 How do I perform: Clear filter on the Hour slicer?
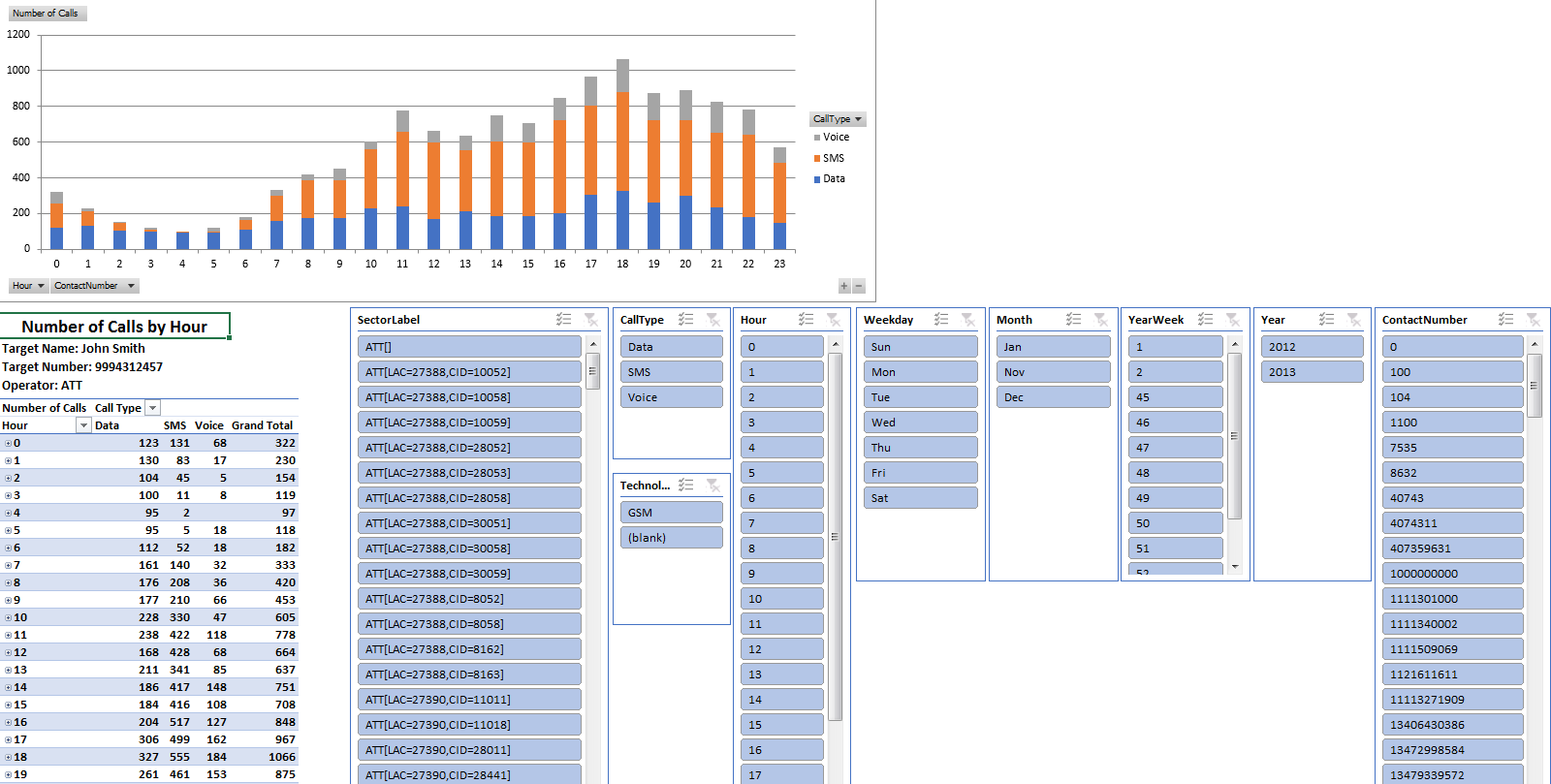[x=833, y=320]
